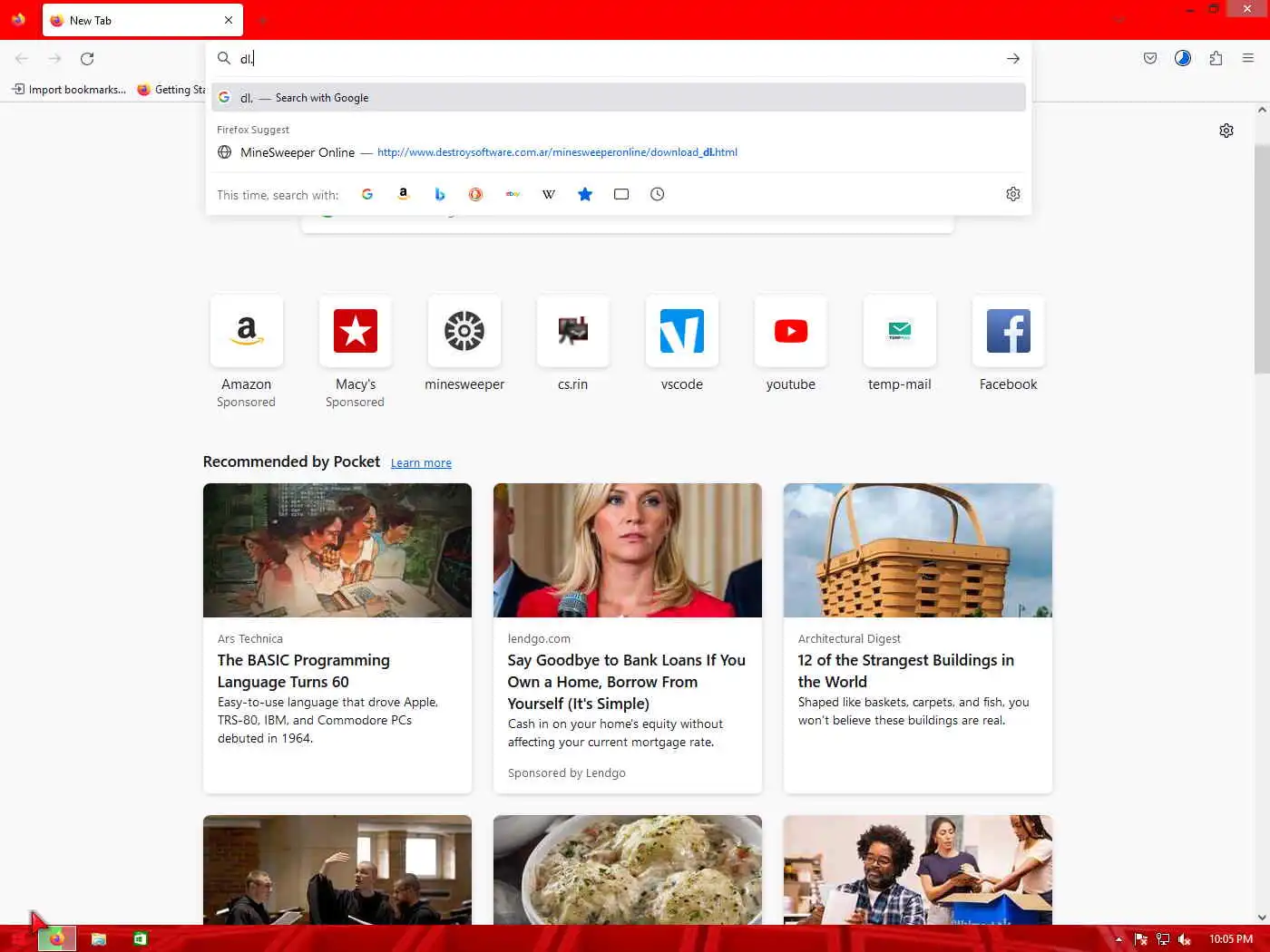The image size is (1270, 952).
Task: Click the 10:05 PM taskbar clock
Action: 1231,939
